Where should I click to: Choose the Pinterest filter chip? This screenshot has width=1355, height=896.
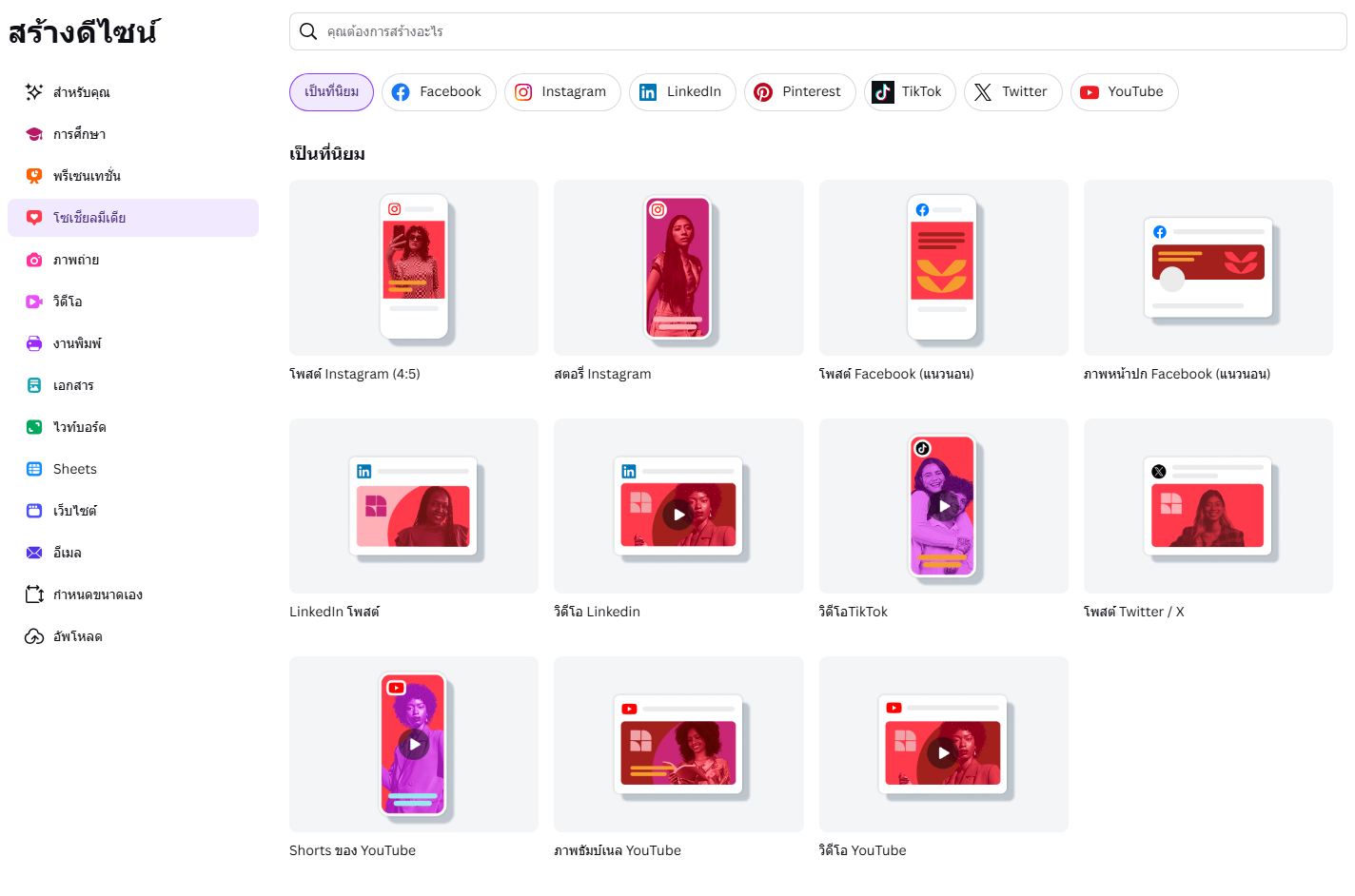point(799,92)
